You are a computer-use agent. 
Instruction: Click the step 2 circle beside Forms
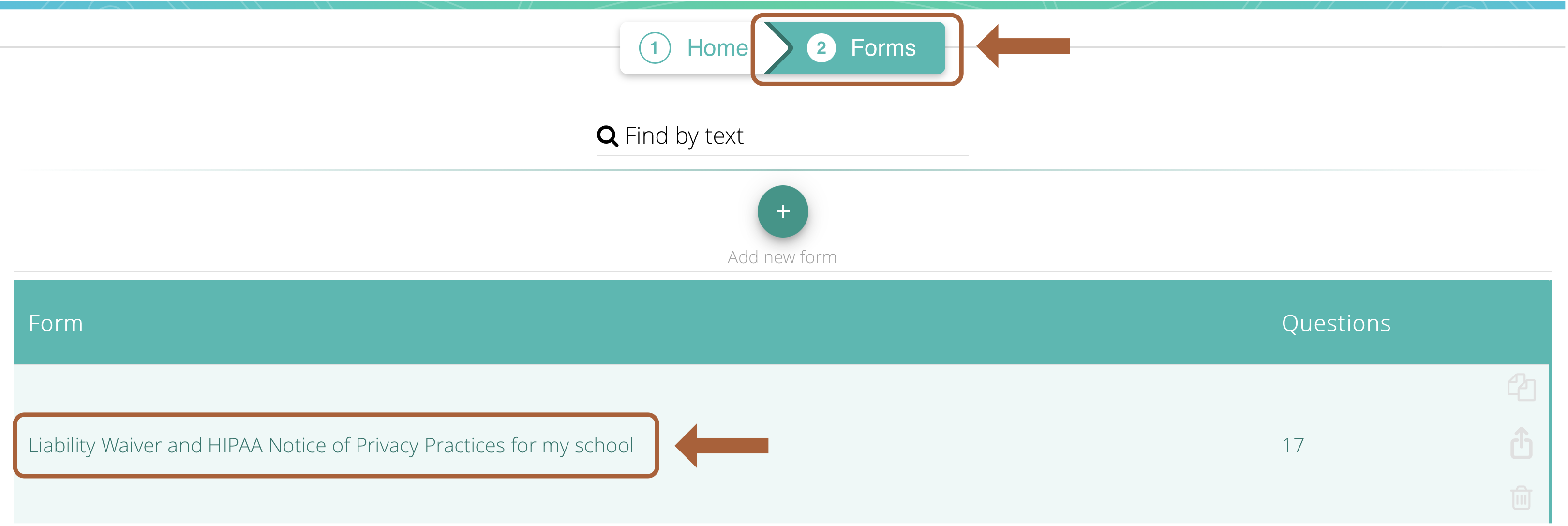coord(821,47)
